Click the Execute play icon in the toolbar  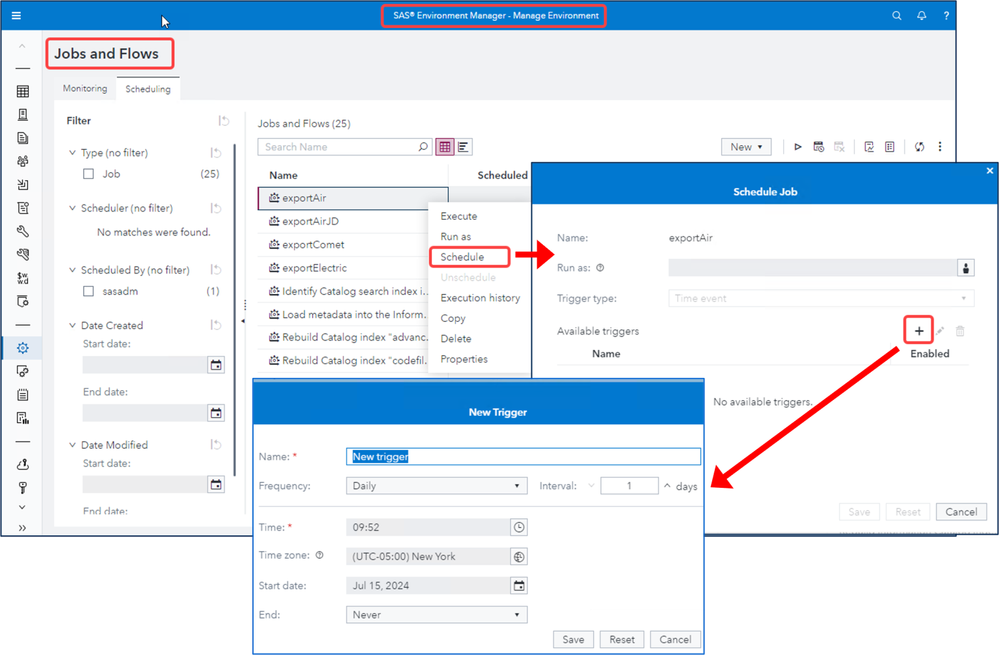(798, 147)
